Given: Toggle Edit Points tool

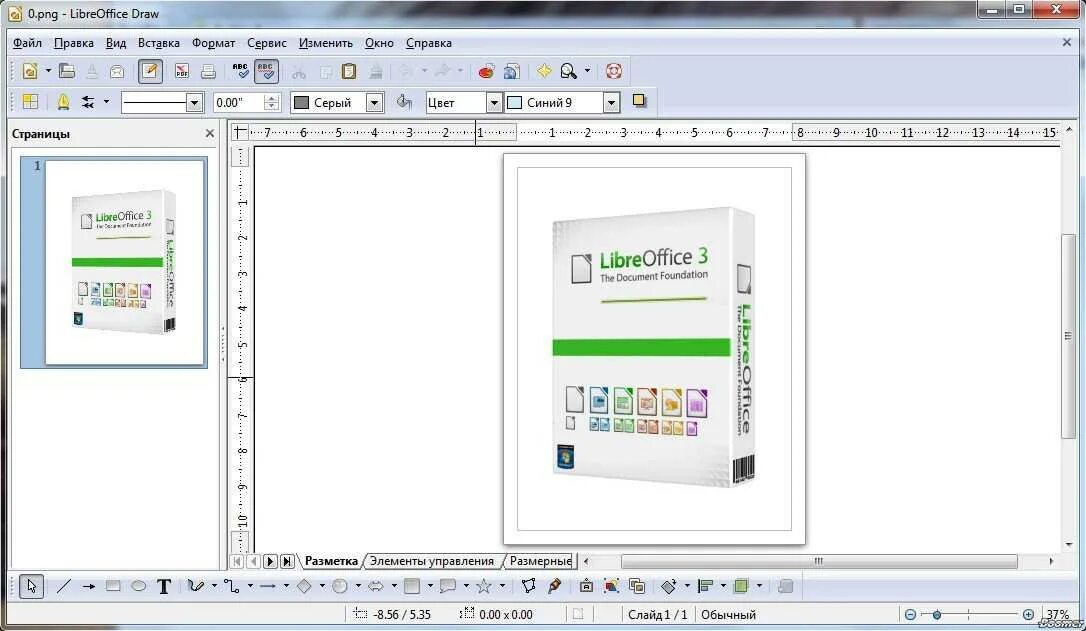Looking at the screenshot, I should point(529,587).
